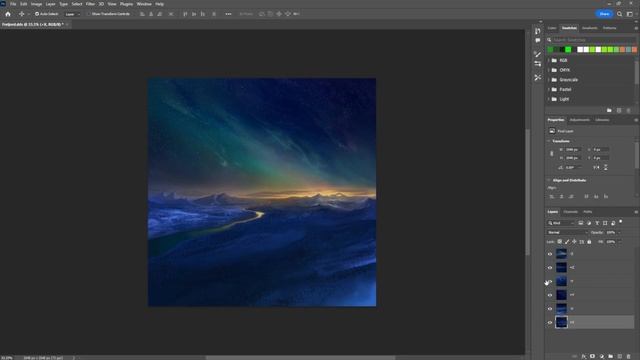The width and height of the screenshot is (640, 360).
Task: Switch to the Paths tab
Action: [x=588, y=212]
